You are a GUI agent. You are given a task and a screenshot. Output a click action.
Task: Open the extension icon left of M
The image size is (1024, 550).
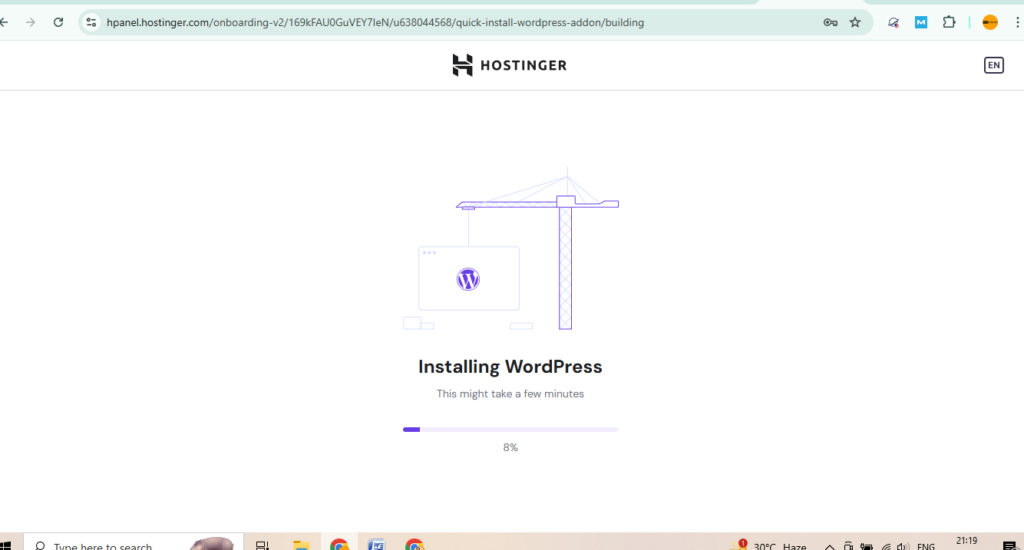click(x=893, y=22)
